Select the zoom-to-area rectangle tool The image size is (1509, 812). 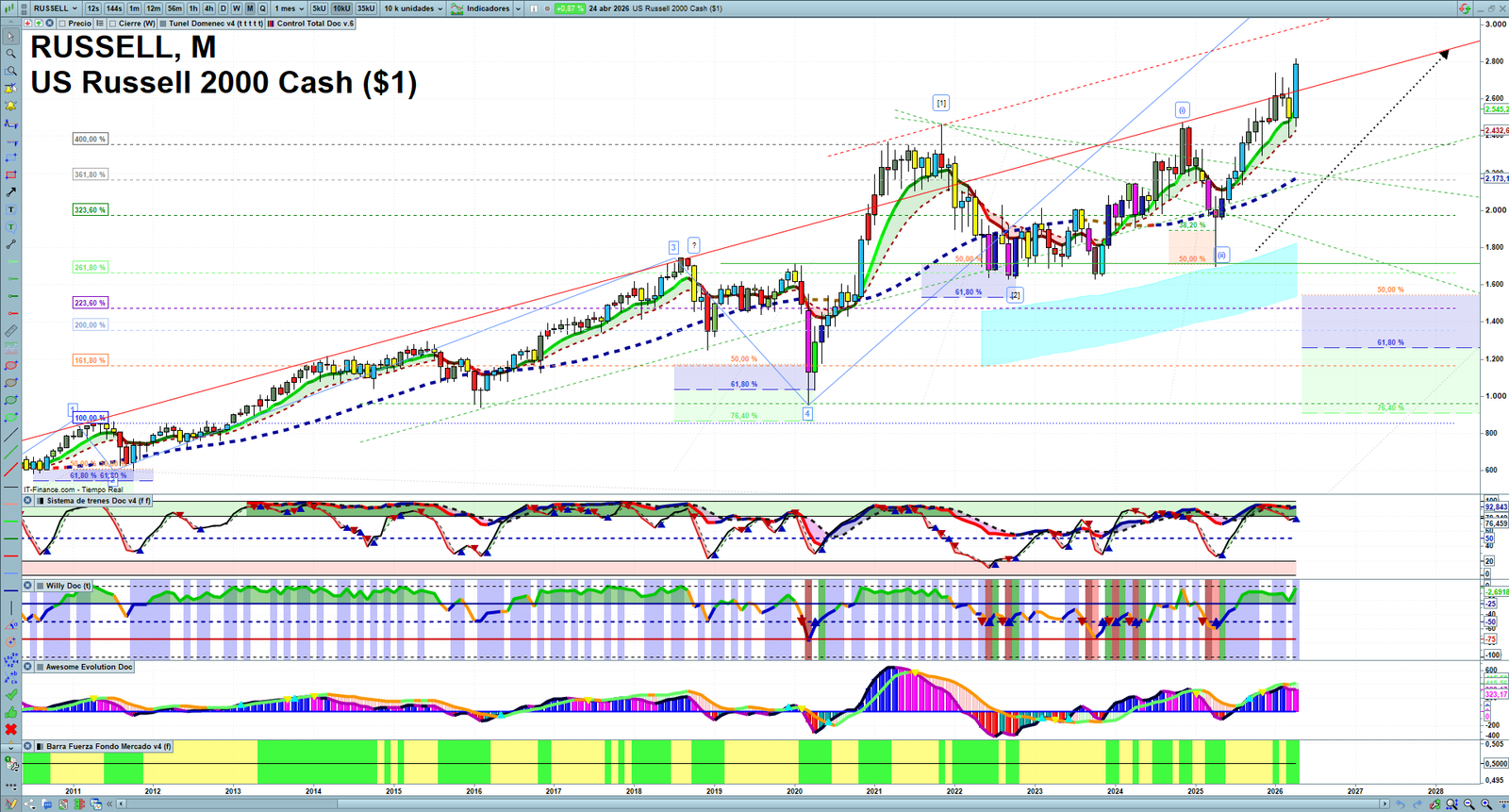coord(10,71)
